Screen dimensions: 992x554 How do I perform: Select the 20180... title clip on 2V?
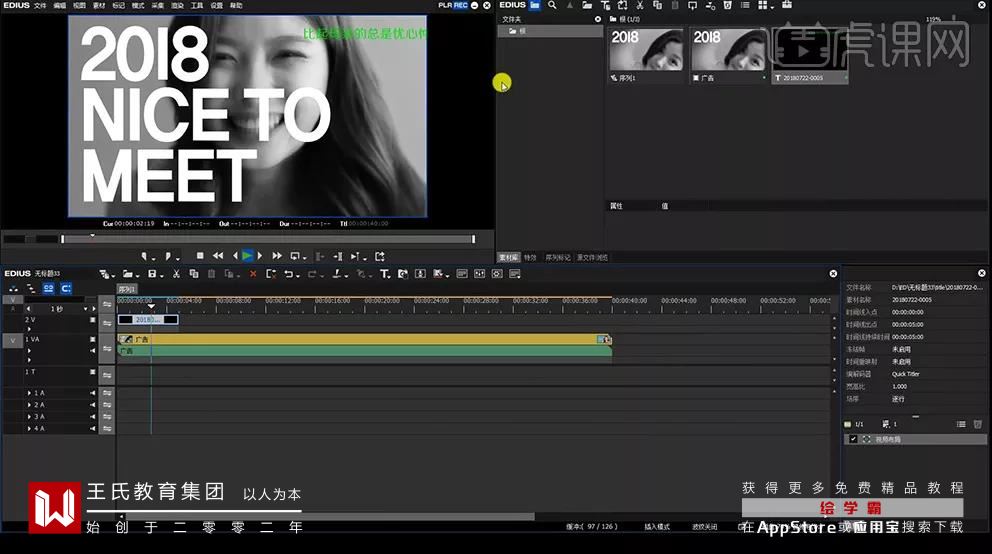pos(148,320)
